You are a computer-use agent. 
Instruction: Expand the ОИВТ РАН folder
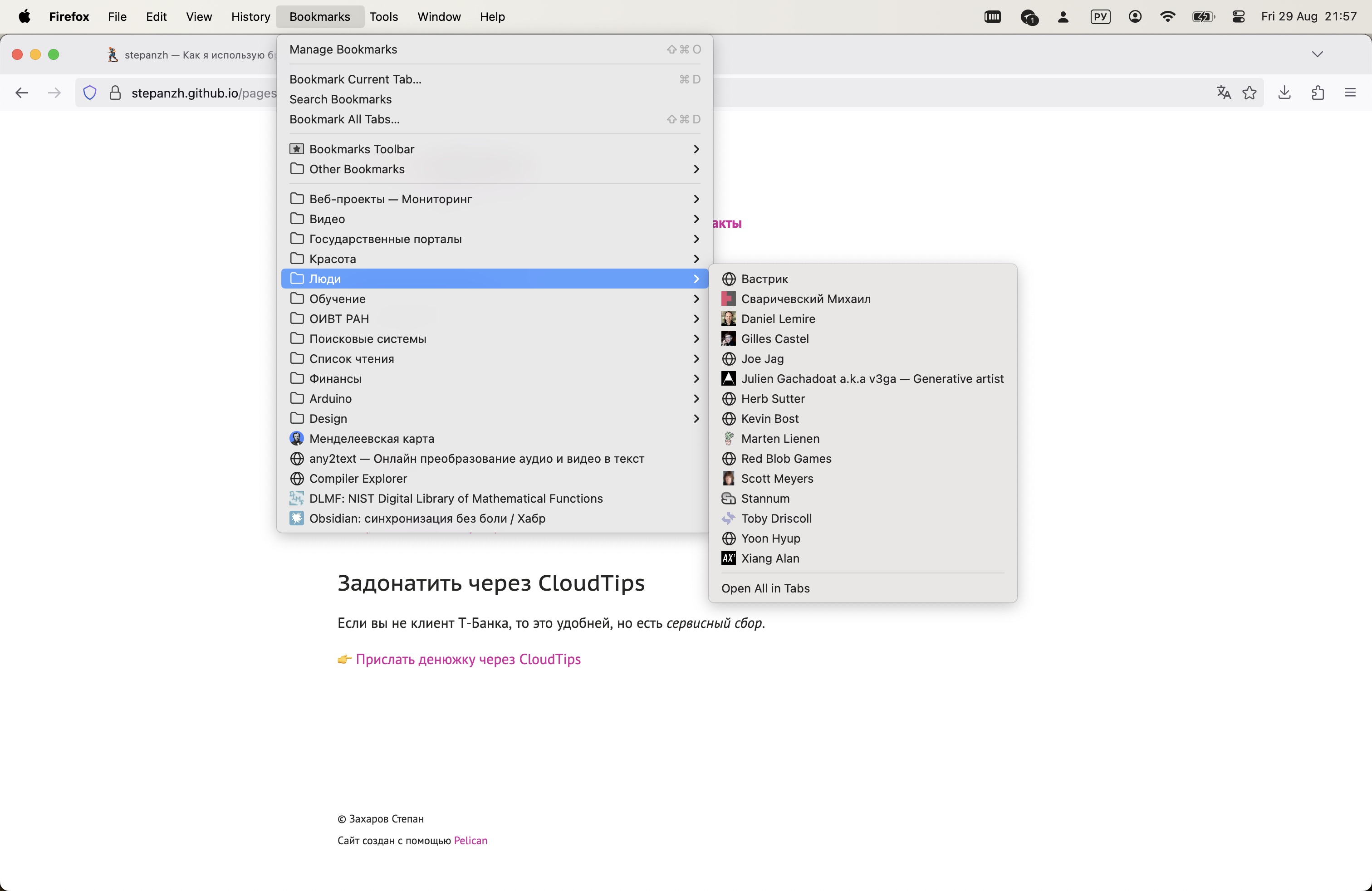[495, 319]
